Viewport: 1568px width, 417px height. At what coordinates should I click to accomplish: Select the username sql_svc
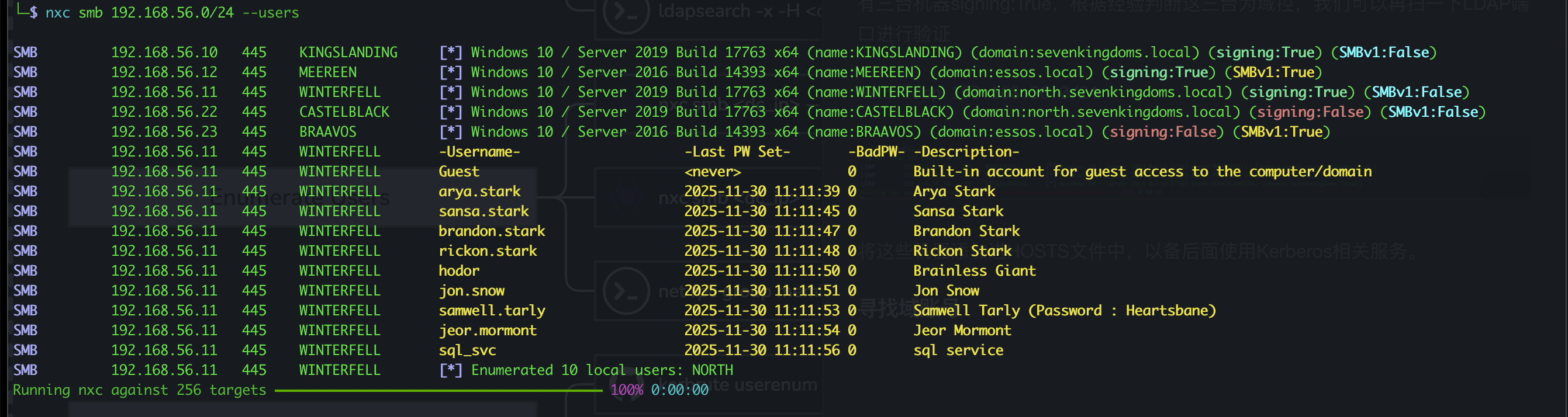(x=467, y=351)
